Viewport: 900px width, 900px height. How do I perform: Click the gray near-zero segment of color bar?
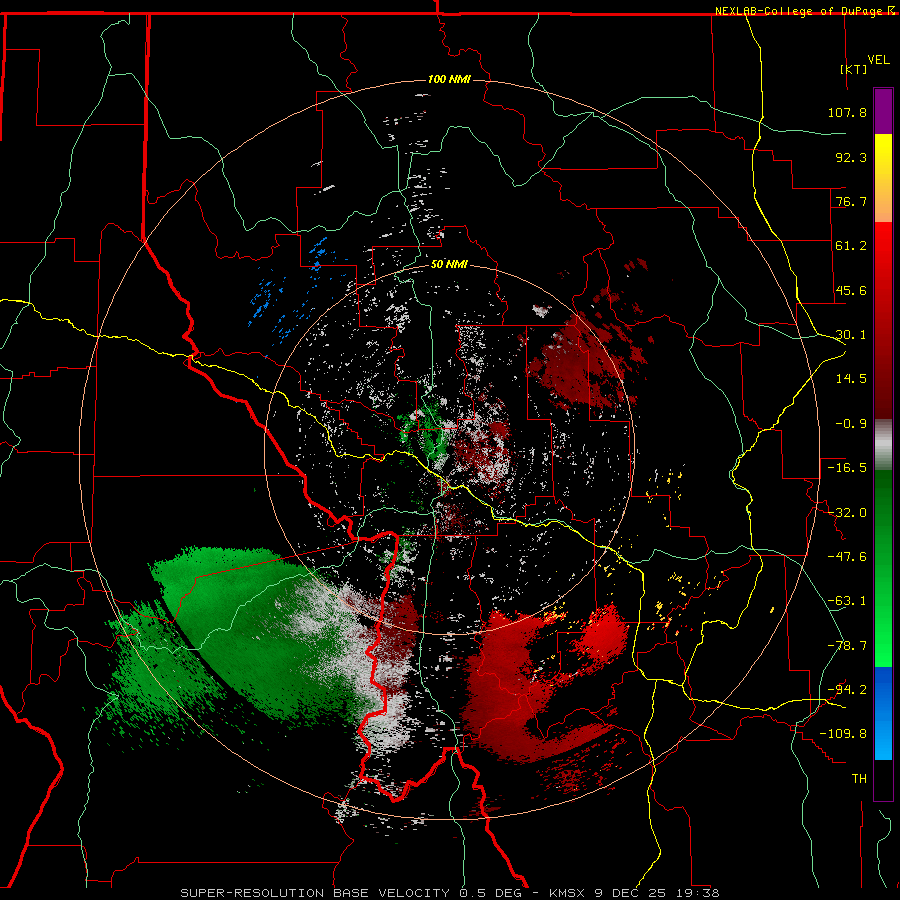(883, 445)
